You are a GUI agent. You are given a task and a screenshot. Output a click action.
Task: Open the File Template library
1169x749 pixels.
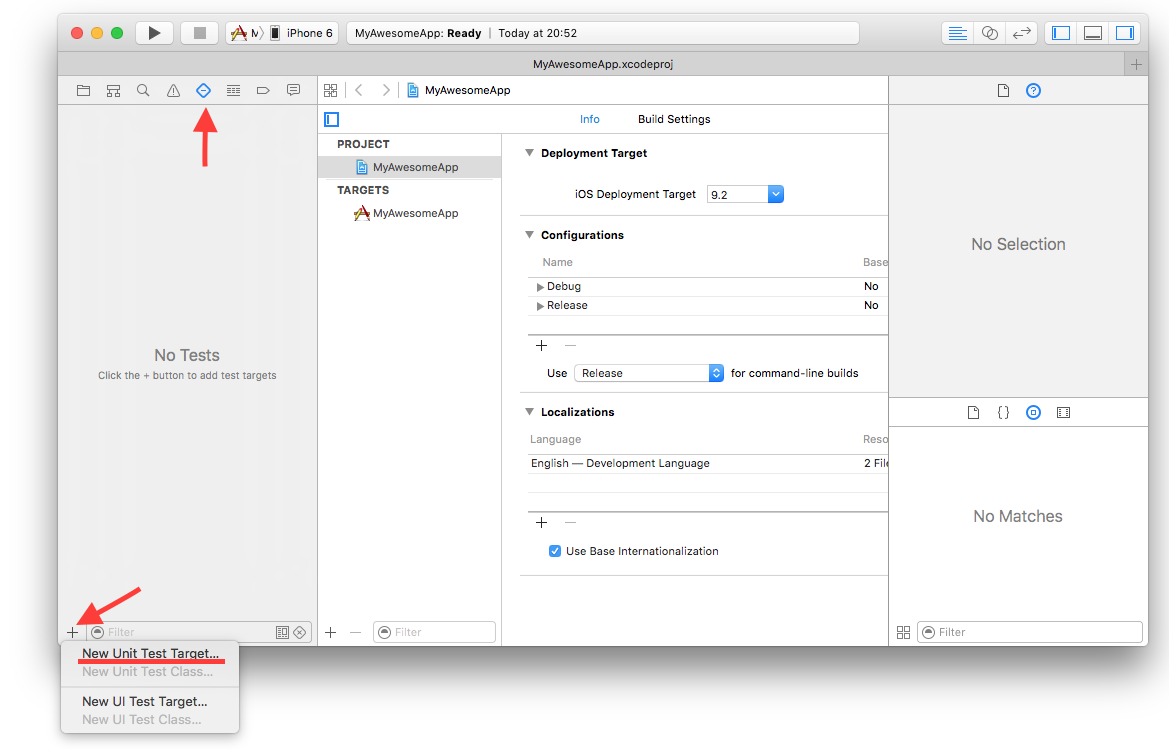[973, 412]
